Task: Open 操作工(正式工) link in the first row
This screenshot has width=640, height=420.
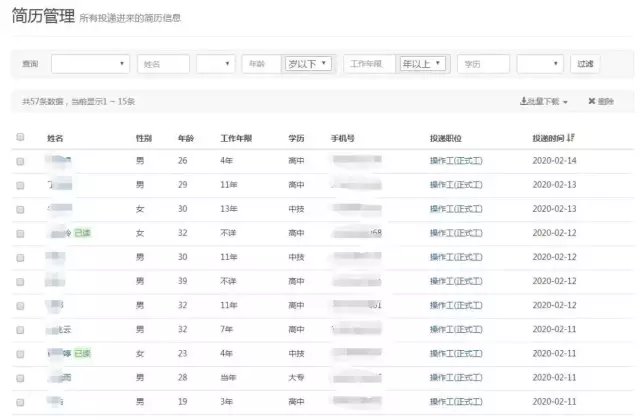Action: coord(457,161)
